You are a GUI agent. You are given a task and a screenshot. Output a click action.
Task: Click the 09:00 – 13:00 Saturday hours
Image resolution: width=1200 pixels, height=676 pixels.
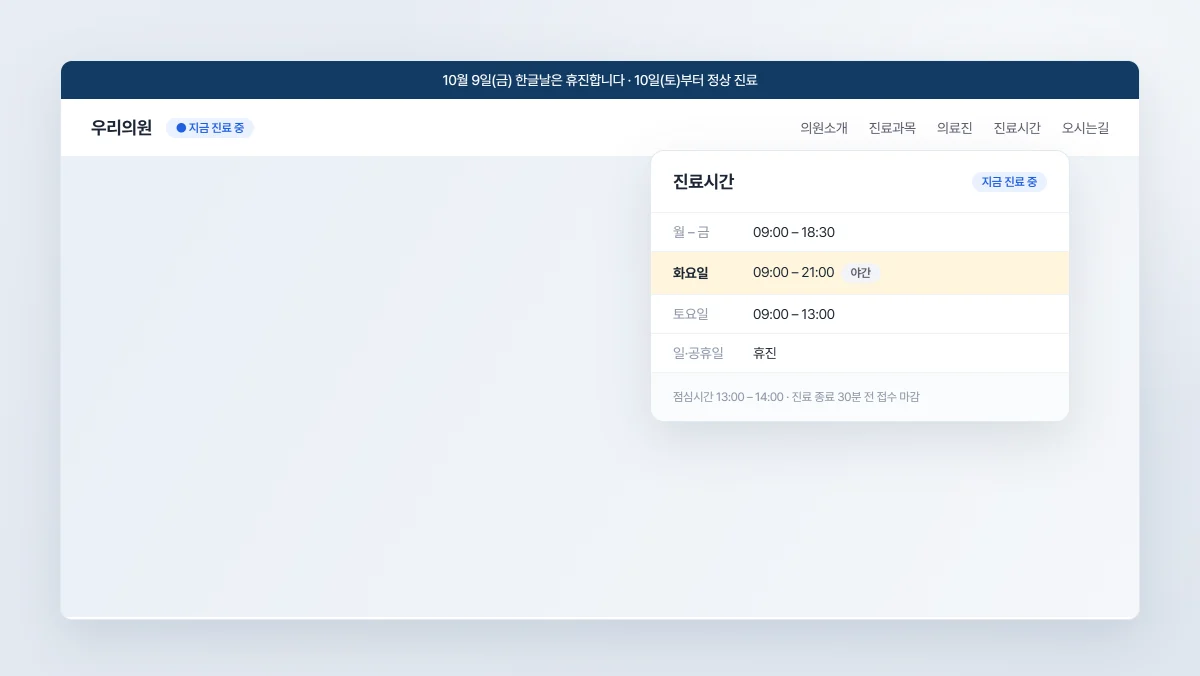click(794, 314)
